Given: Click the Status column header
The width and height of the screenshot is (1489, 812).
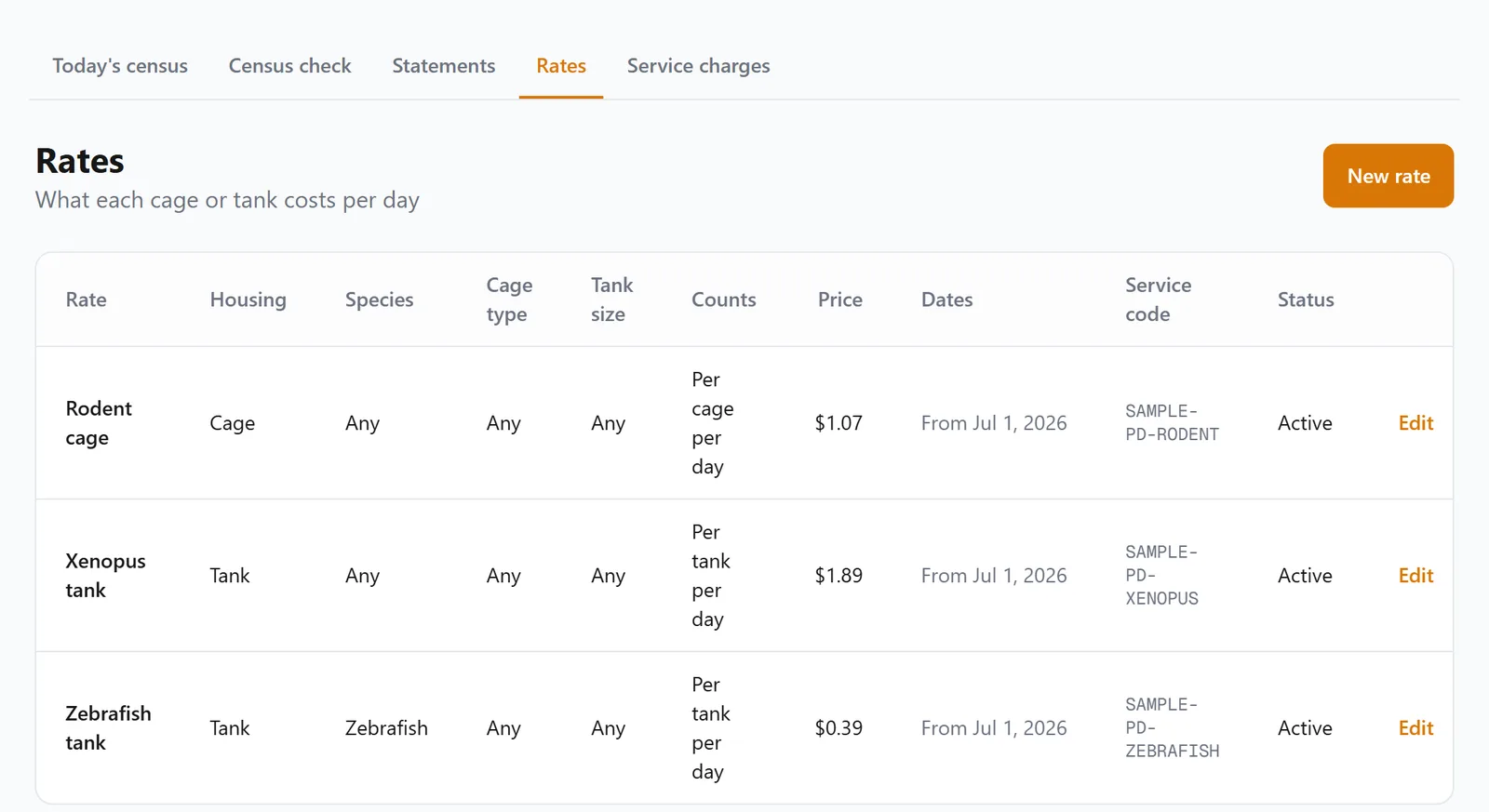Looking at the screenshot, I should tap(1306, 300).
